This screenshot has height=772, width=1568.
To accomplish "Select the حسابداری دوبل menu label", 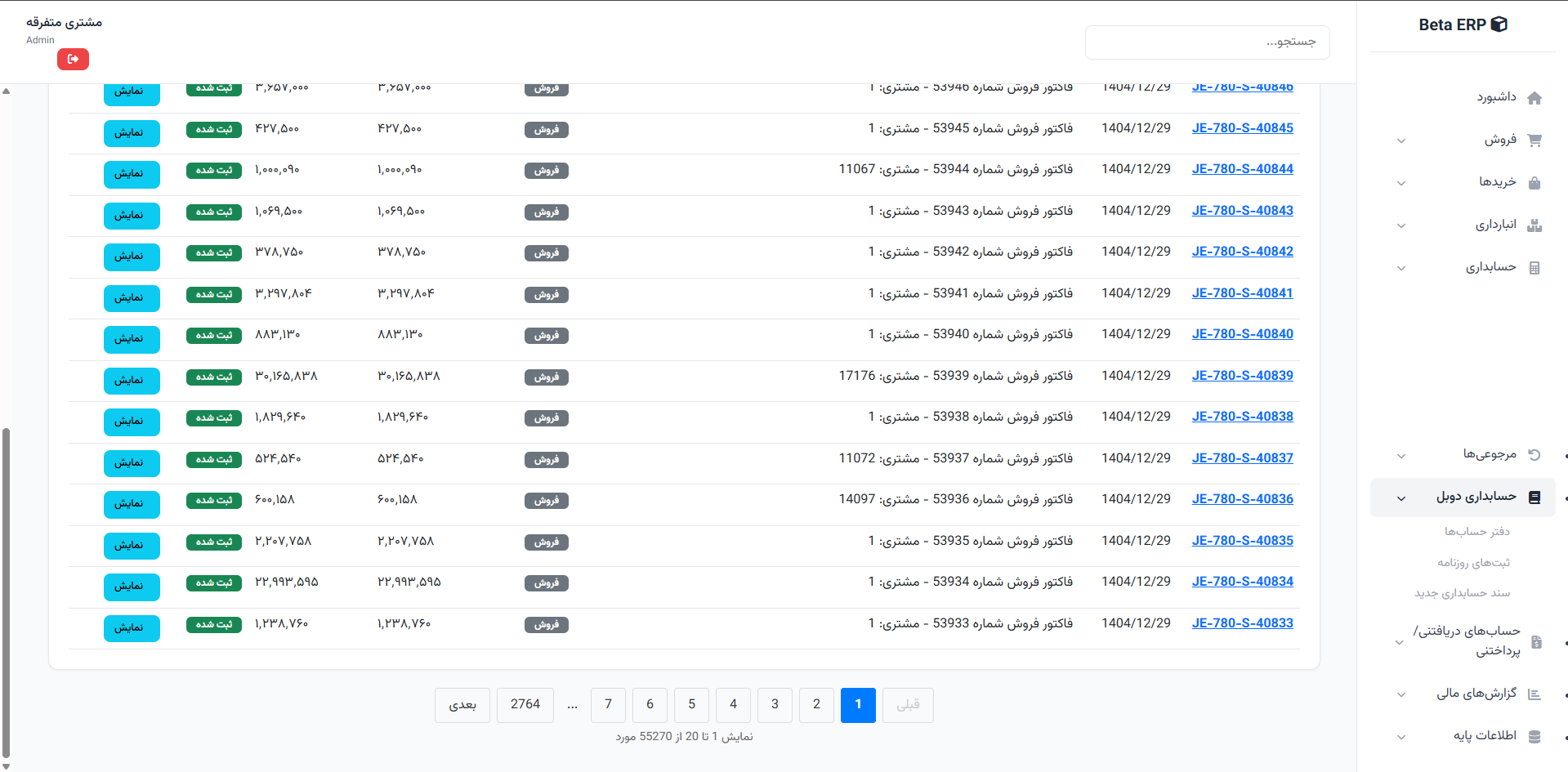I will click(1476, 497).
